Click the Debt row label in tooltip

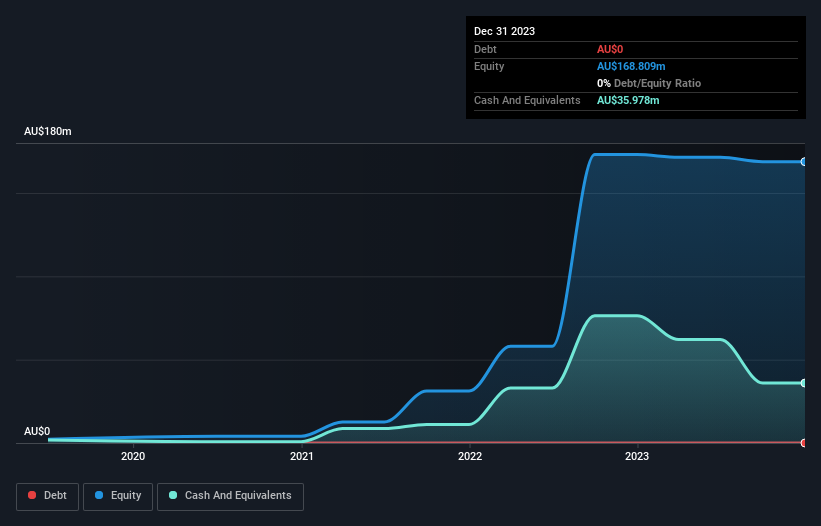(x=485, y=49)
